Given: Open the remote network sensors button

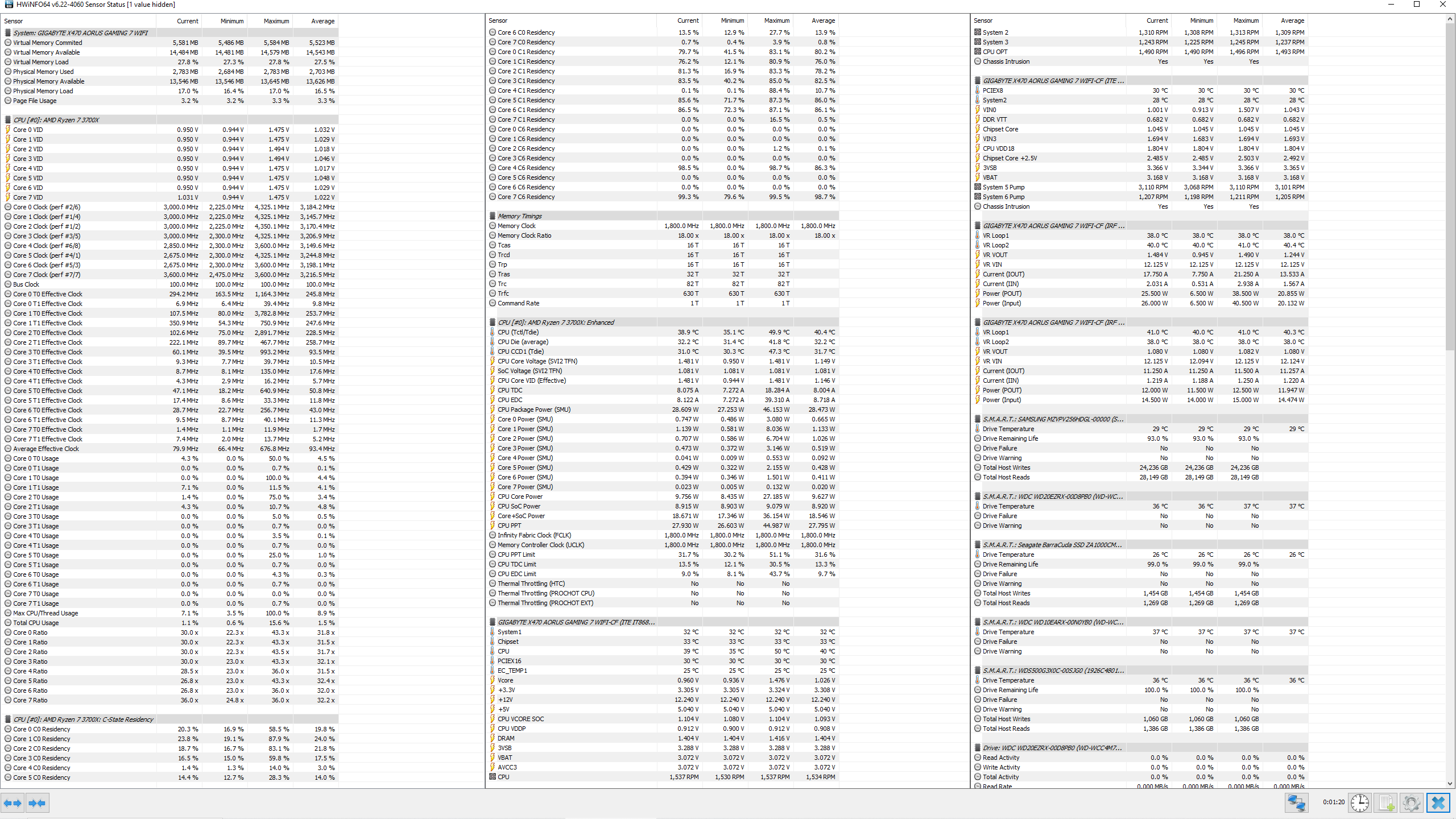Looking at the screenshot, I should click(x=1296, y=803).
